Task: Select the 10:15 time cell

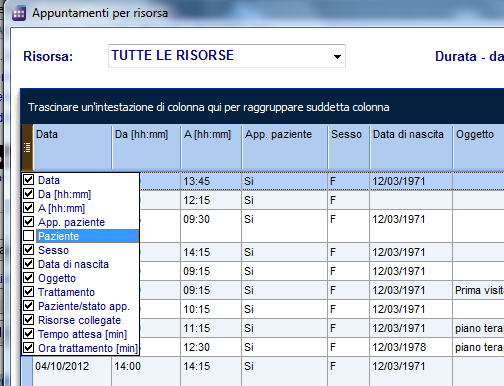Action: pos(211,309)
